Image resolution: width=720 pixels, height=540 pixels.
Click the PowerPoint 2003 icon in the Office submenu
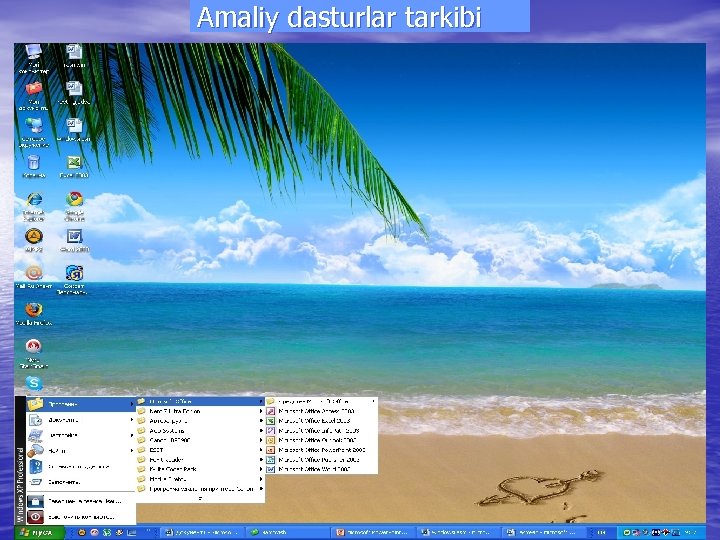(x=270, y=450)
